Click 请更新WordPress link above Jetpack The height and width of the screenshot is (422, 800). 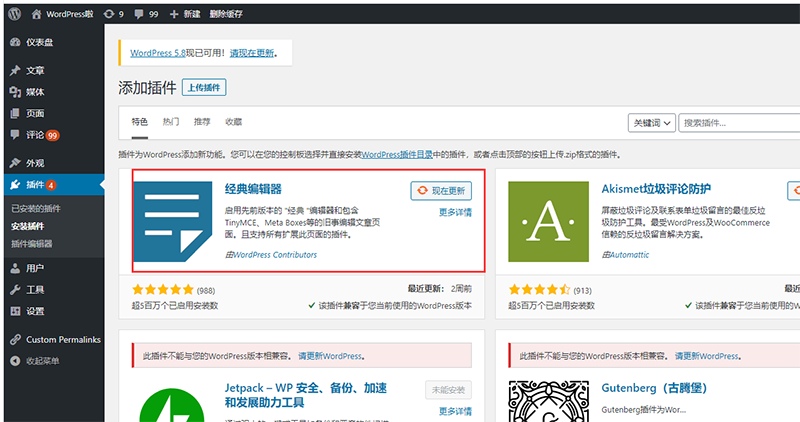click(330, 356)
